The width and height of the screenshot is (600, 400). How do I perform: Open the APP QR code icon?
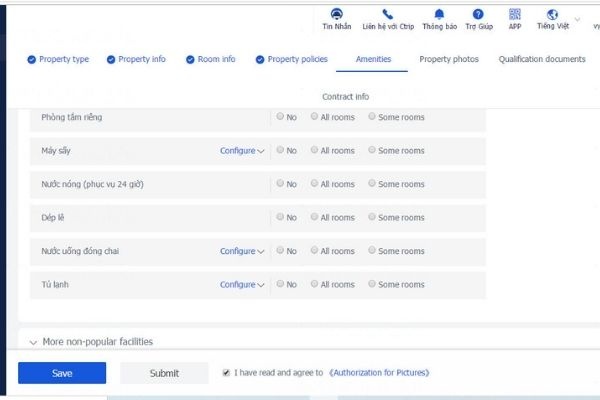click(x=515, y=14)
